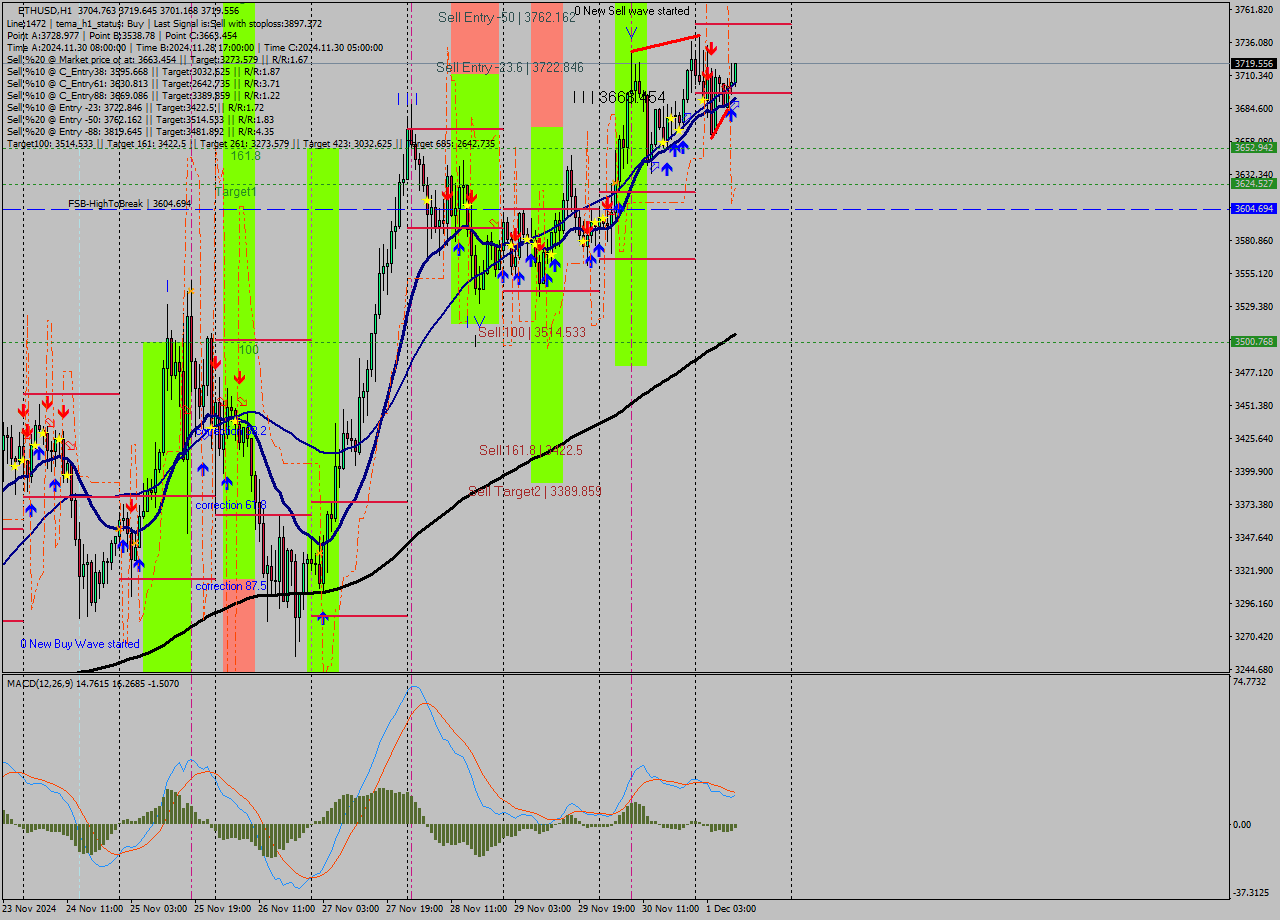Screen dimensions: 1280x920
Task: Select the '0 New Sell wave started' label
Action: [x=631, y=11]
